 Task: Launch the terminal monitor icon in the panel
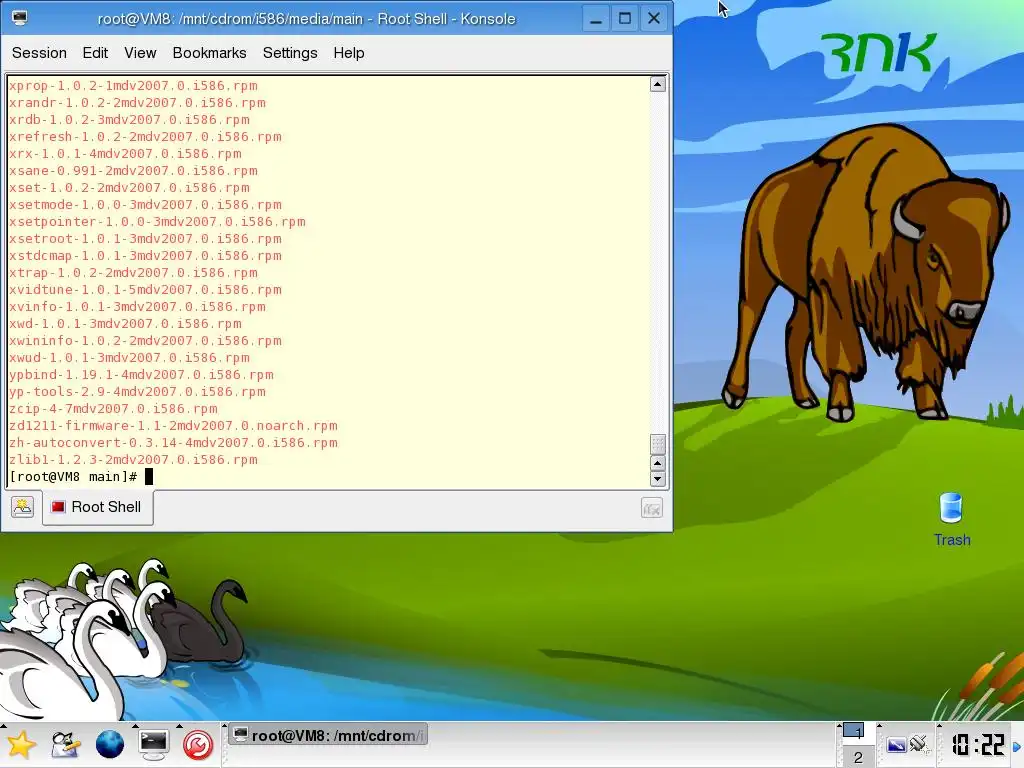(153, 744)
